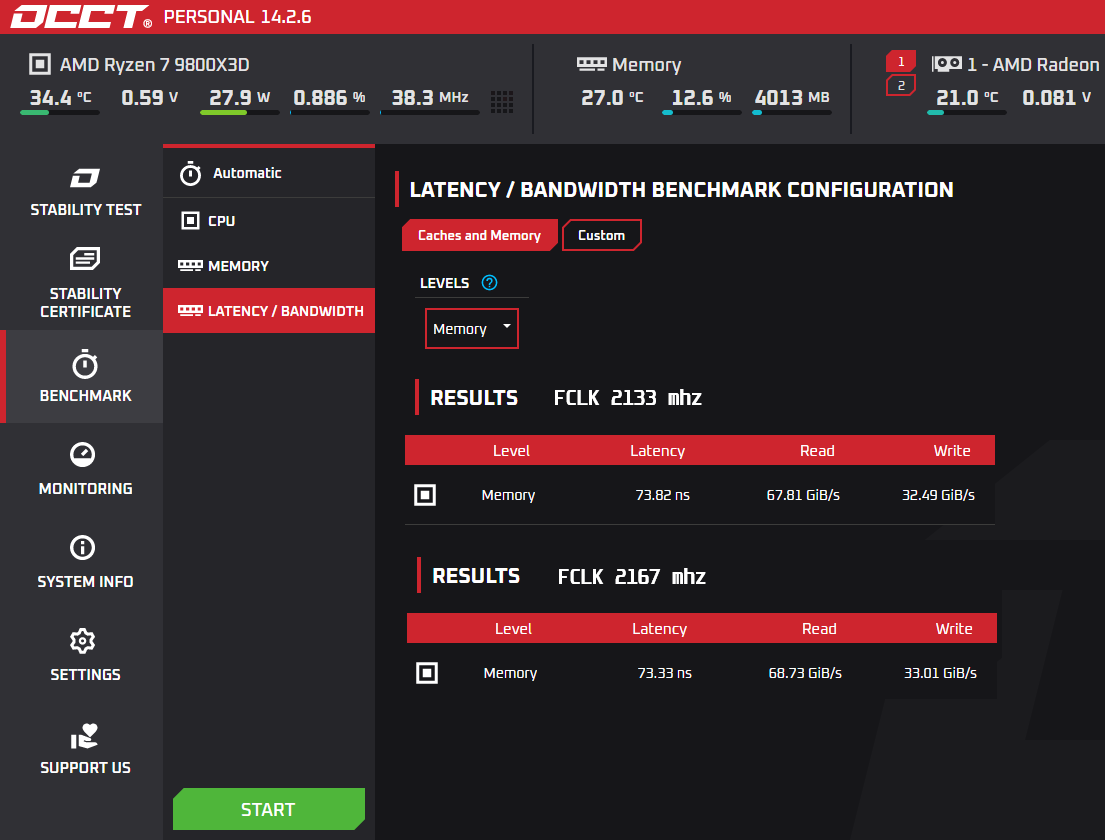Click the 27.0 °C memory temperature value
The image size is (1105, 840).
pyautogui.click(x=612, y=97)
